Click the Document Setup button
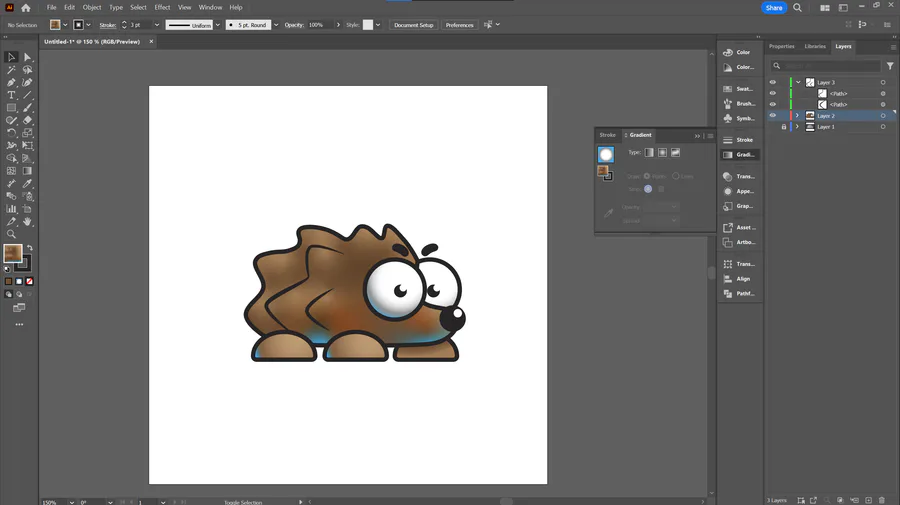This screenshot has width=900, height=505. click(x=413, y=25)
